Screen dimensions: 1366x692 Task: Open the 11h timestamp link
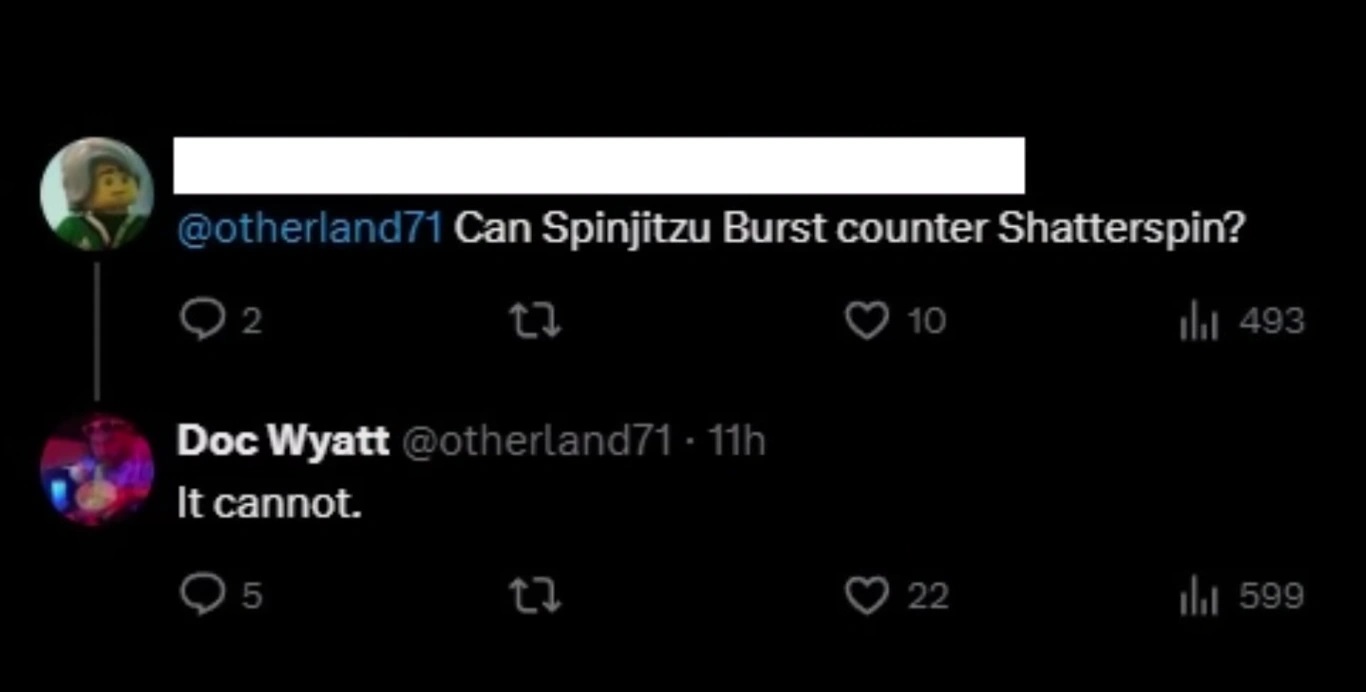coord(735,441)
